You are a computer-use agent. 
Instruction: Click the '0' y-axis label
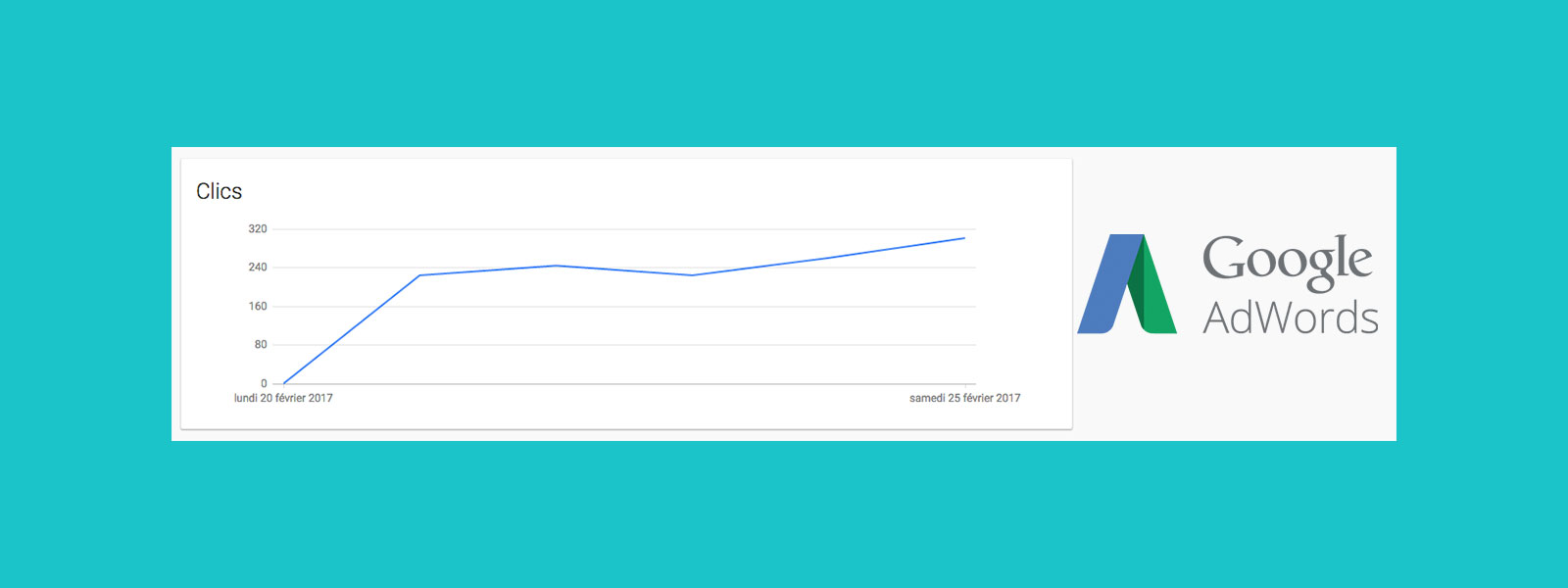[264, 383]
